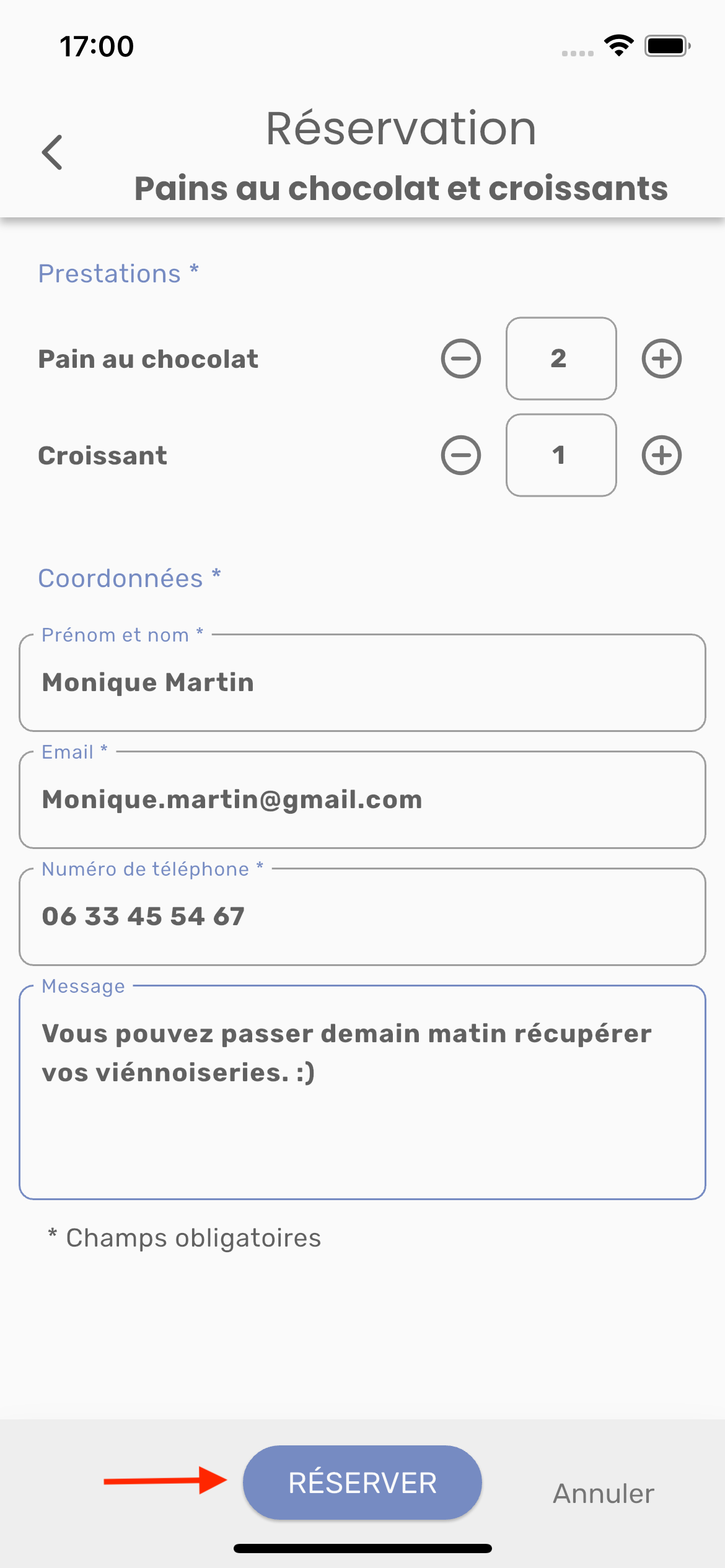Screen dimensions: 725x1568
Task: Click the Pain au chocolat quantity field
Action: tap(561, 359)
